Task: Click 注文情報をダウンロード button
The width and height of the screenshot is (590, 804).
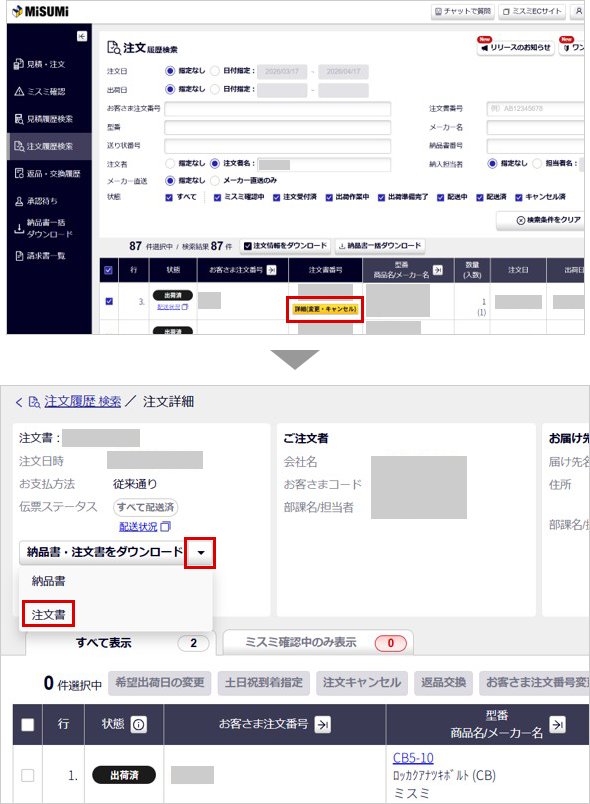Action: (285, 246)
